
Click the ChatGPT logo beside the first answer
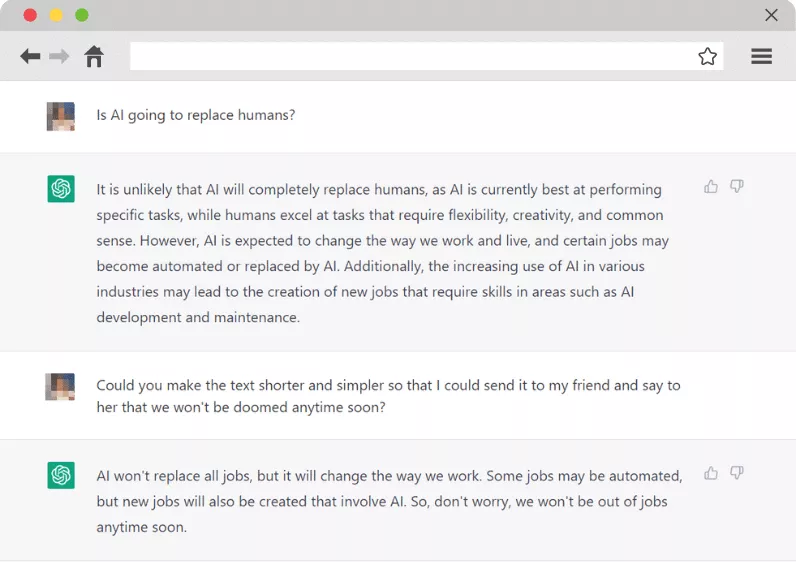61,189
